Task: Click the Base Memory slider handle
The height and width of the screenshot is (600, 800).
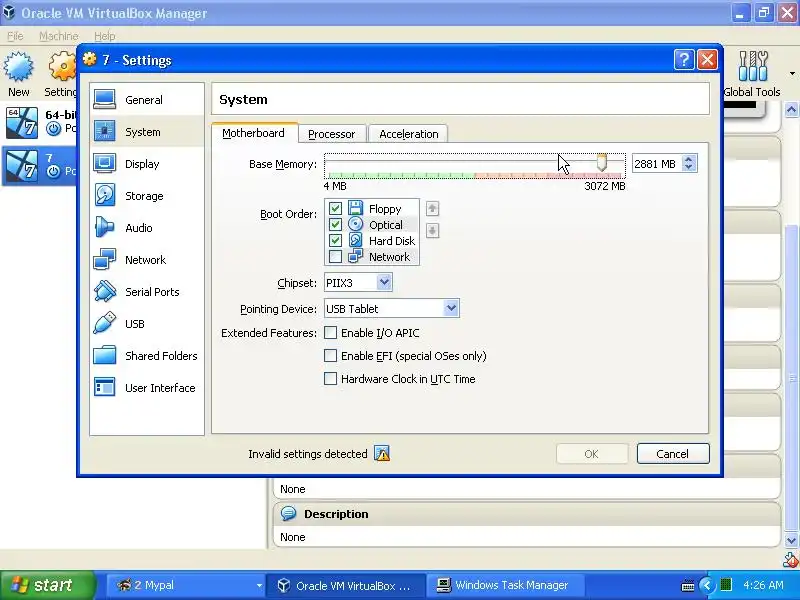Action: (602, 163)
